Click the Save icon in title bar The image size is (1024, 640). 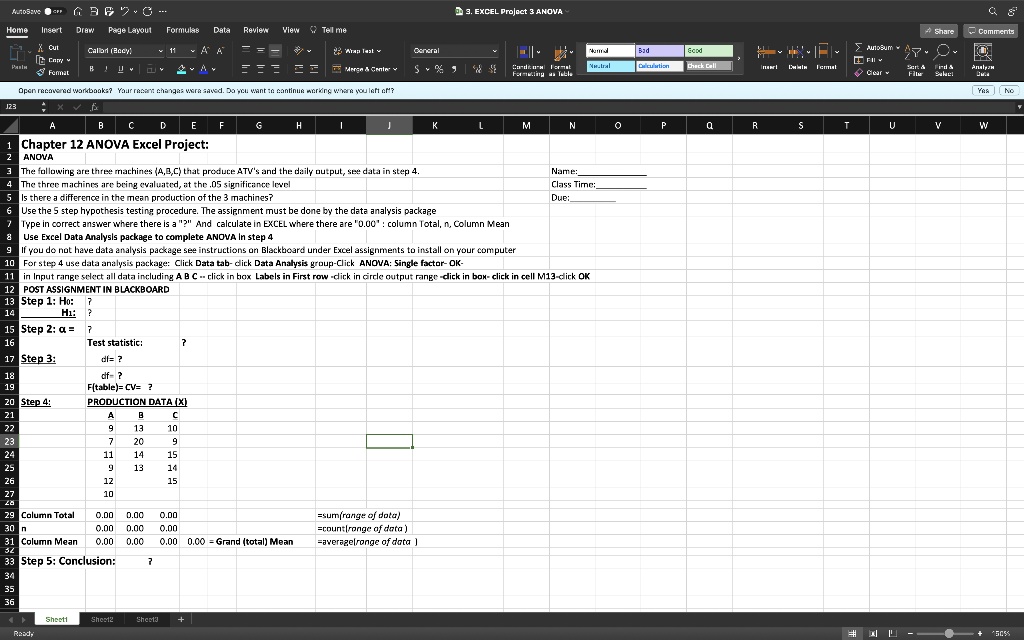point(94,11)
